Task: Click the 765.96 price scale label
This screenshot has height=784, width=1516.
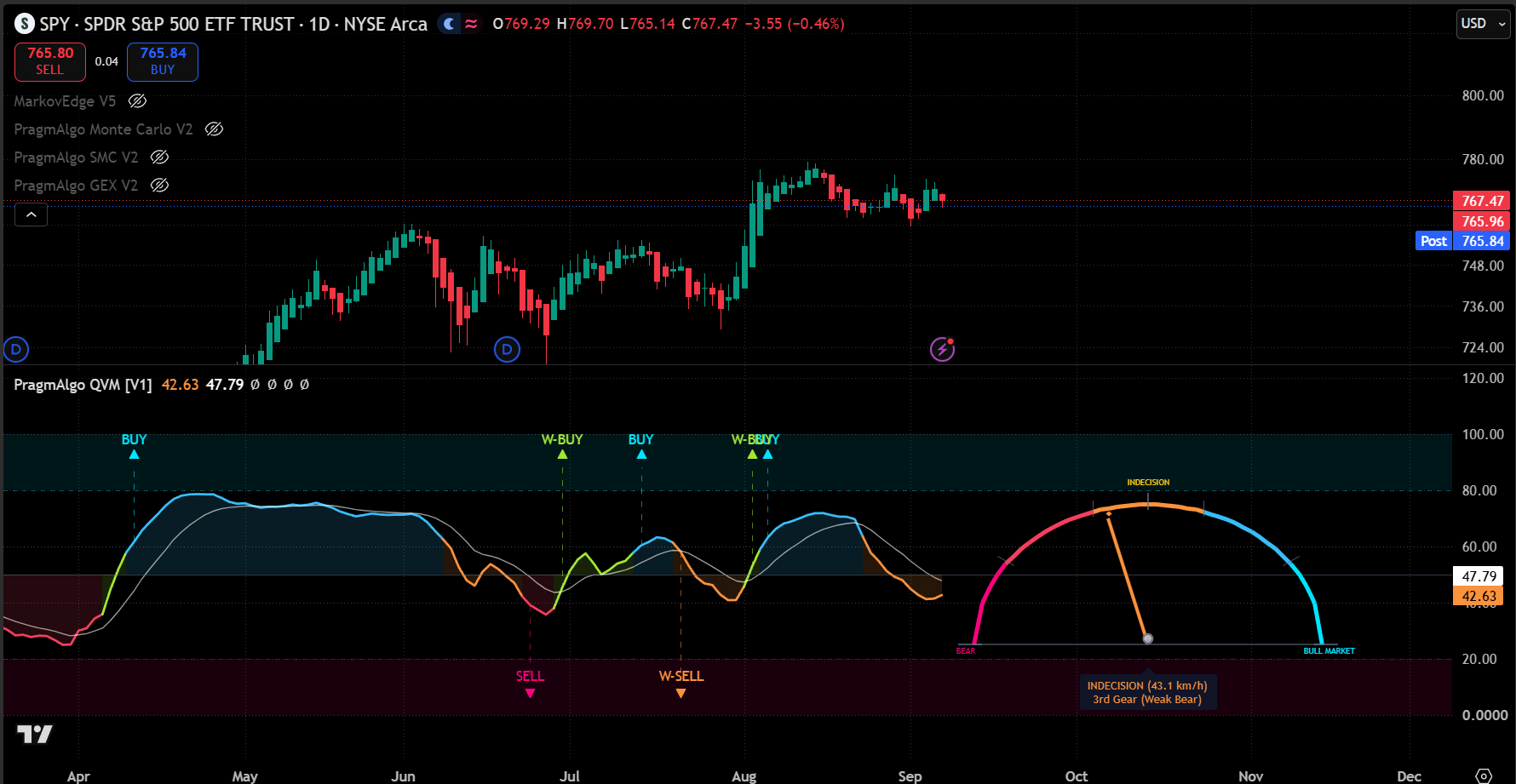Action: click(1482, 221)
